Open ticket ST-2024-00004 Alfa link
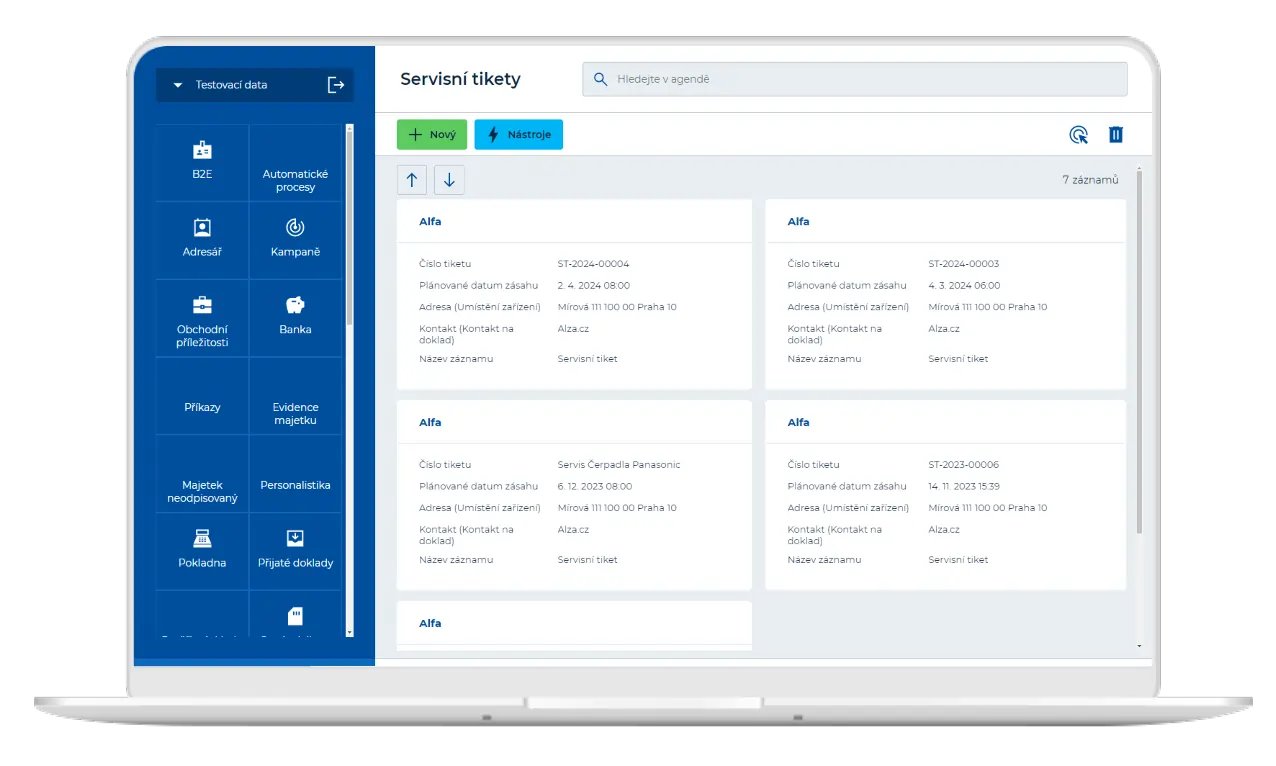This screenshot has width=1276, height=766. [430, 222]
